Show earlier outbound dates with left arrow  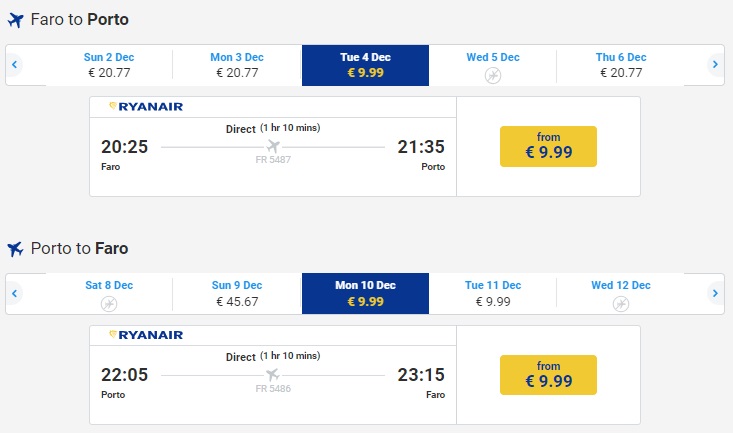point(15,65)
